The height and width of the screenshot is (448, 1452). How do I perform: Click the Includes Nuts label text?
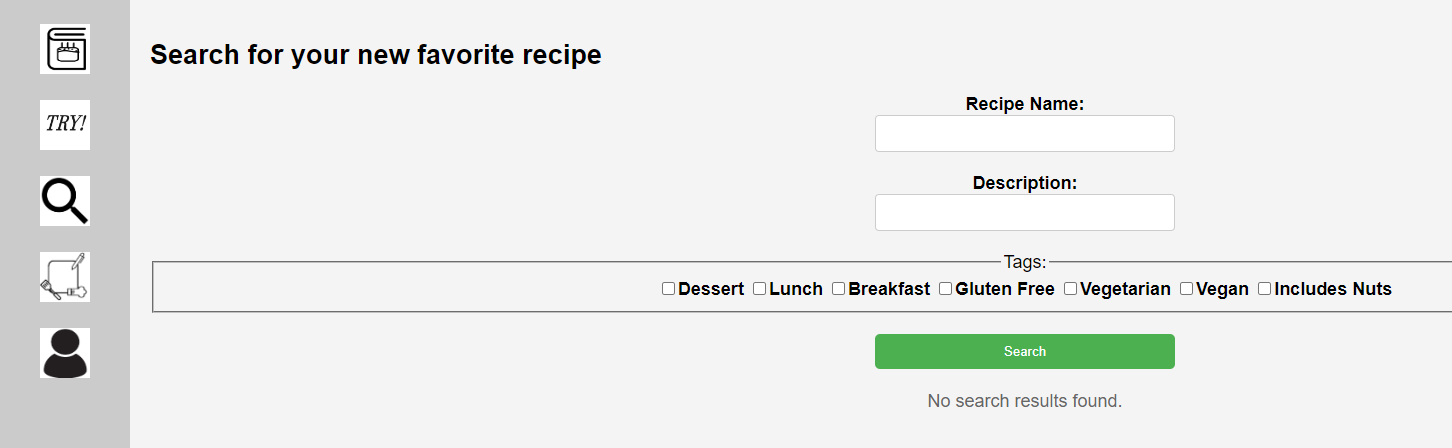click(x=1333, y=289)
